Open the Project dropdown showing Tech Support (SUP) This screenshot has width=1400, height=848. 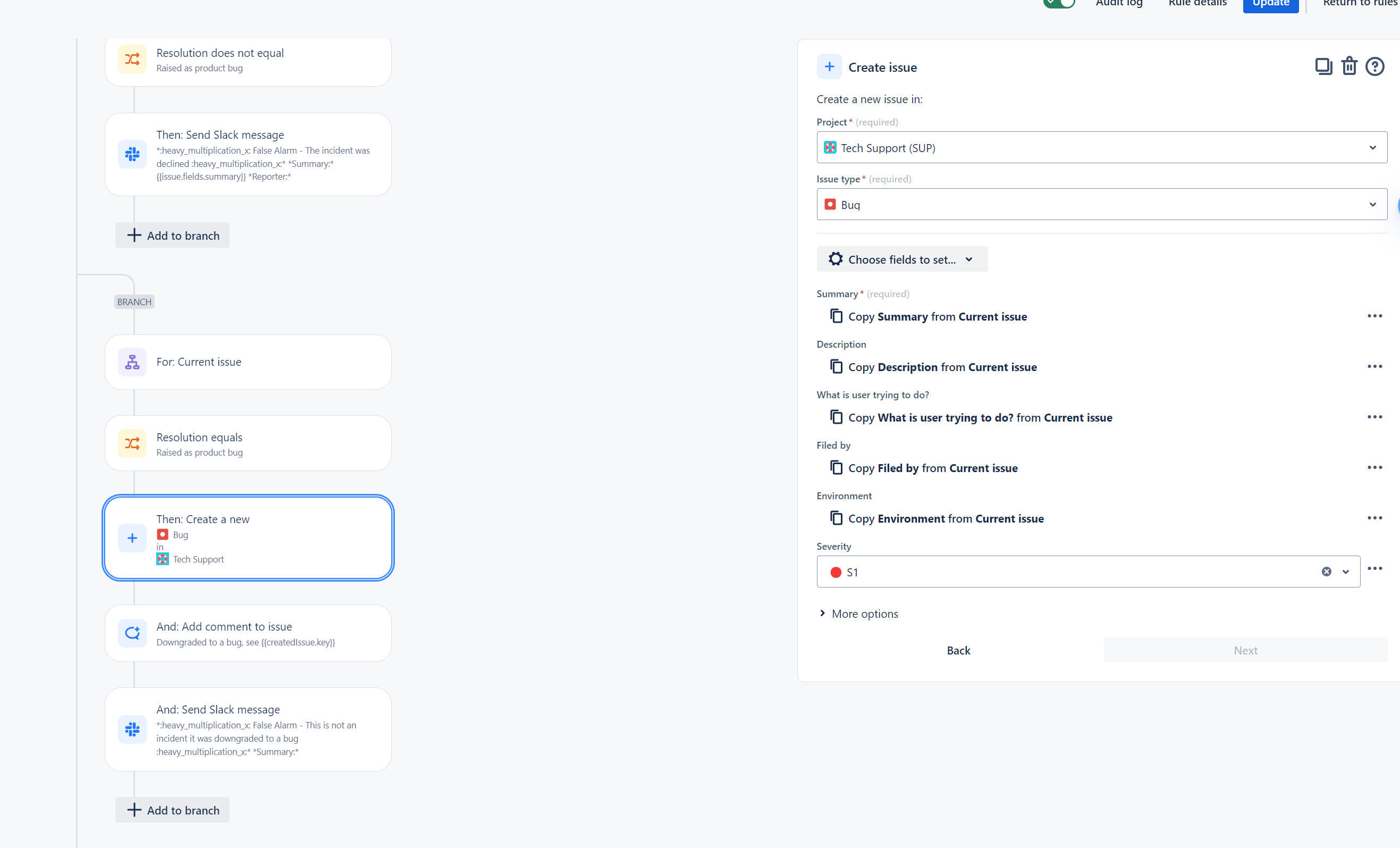pyautogui.click(x=1102, y=148)
